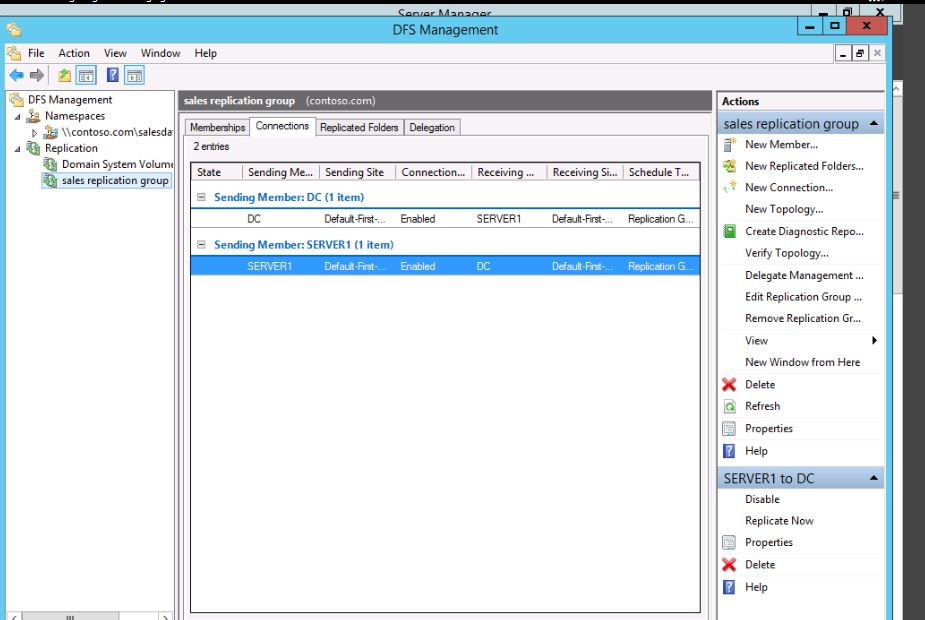925x620 pixels.
Task: Switch to the Memberships tab
Action: tap(217, 127)
